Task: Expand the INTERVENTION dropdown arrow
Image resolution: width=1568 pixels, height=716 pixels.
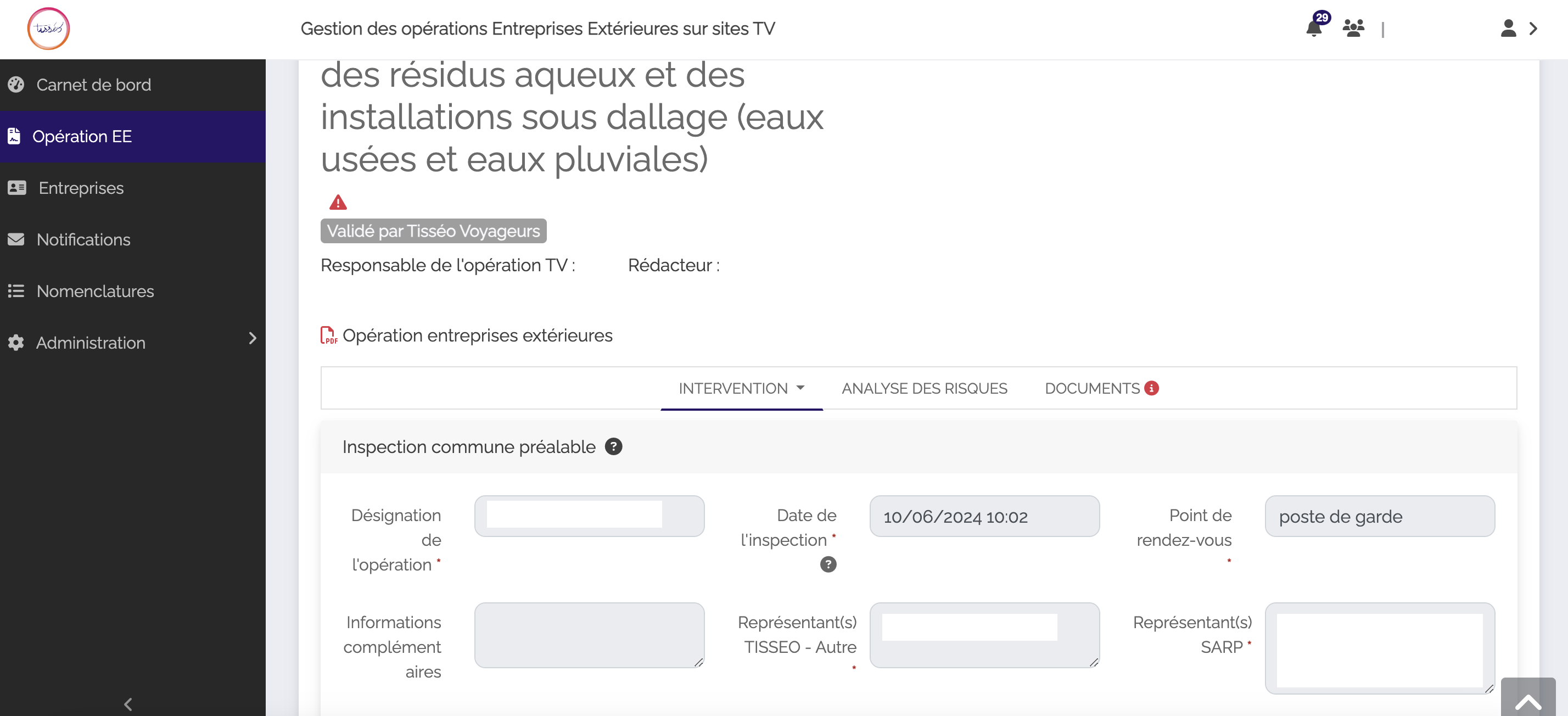Action: pos(800,389)
